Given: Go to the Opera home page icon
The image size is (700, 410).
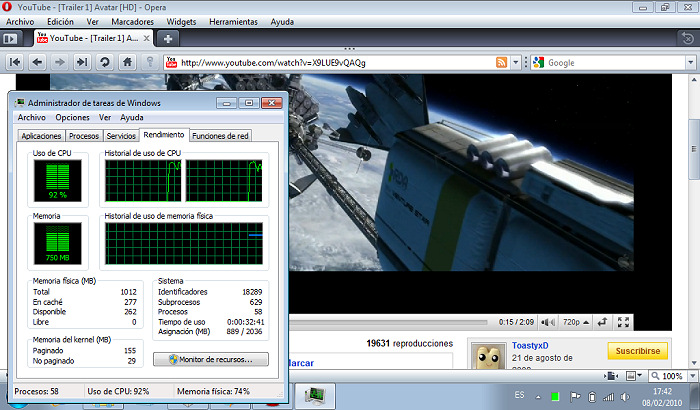Looking at the screenshot, I should (127, 62).
